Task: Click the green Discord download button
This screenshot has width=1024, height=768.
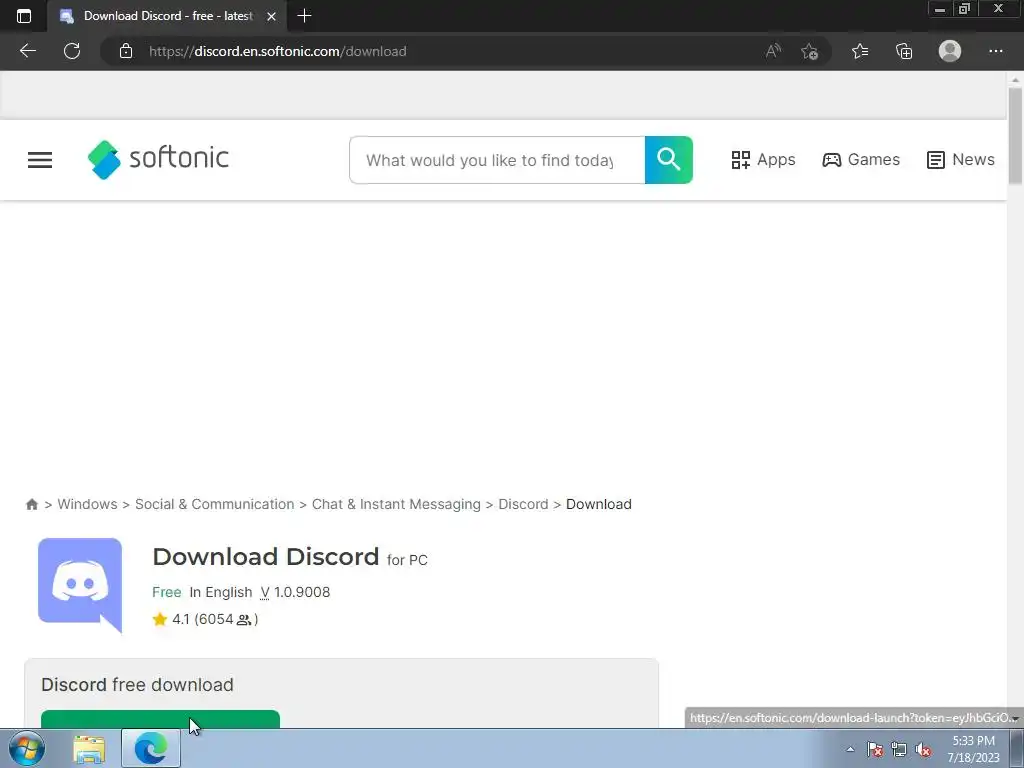Action: [x=160, y=718]
